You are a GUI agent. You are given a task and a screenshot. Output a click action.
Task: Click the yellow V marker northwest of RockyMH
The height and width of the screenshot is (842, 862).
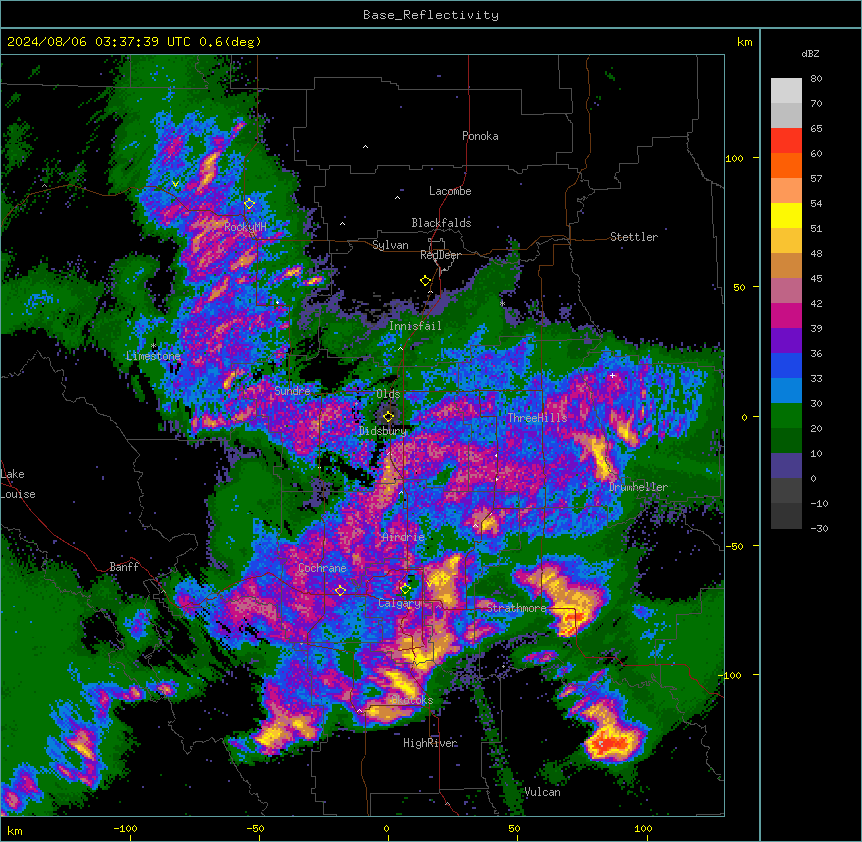[x=175, y=184]
